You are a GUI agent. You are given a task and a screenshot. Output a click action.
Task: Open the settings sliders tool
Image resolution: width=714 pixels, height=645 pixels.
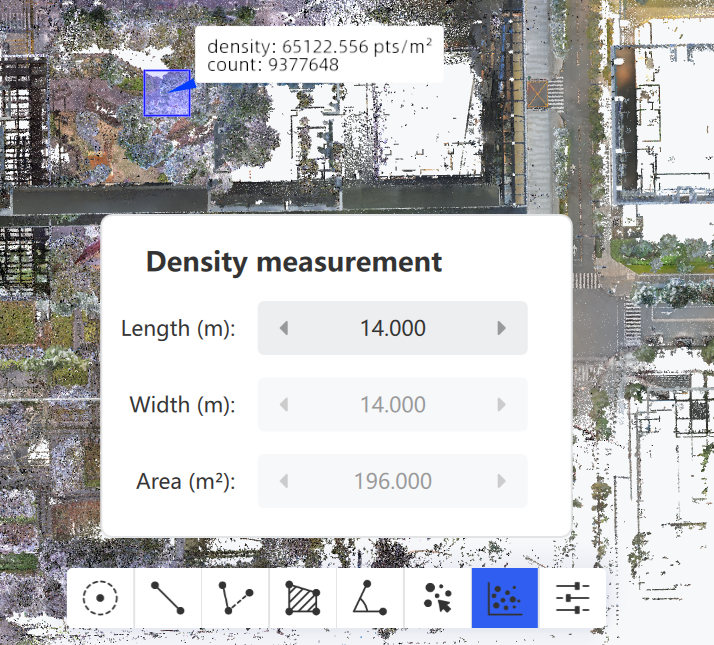[x=572, y=598]
